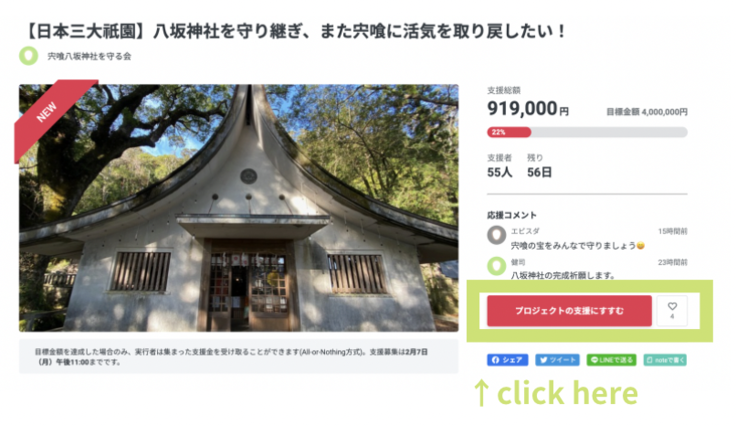Open the 健司 commenter name
The height and width of the screenshot is (426, 736).
518,262
